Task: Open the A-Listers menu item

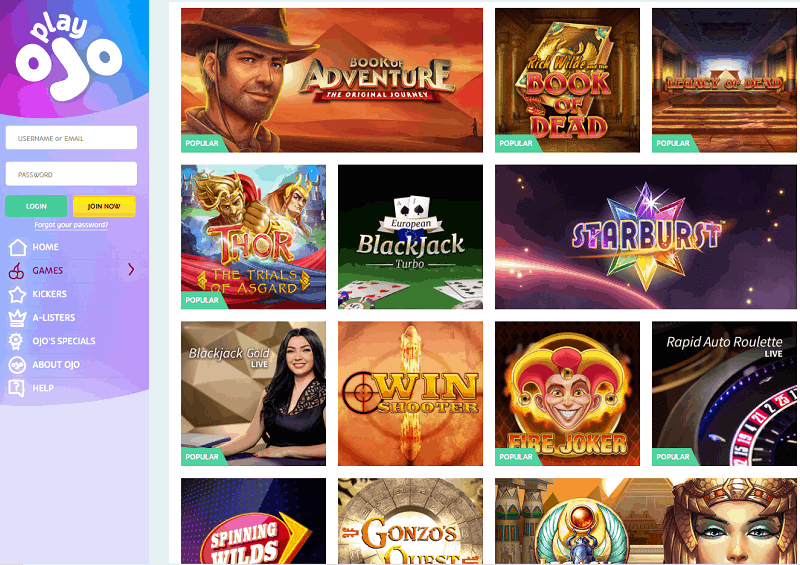Action: (x=54, y=317)
